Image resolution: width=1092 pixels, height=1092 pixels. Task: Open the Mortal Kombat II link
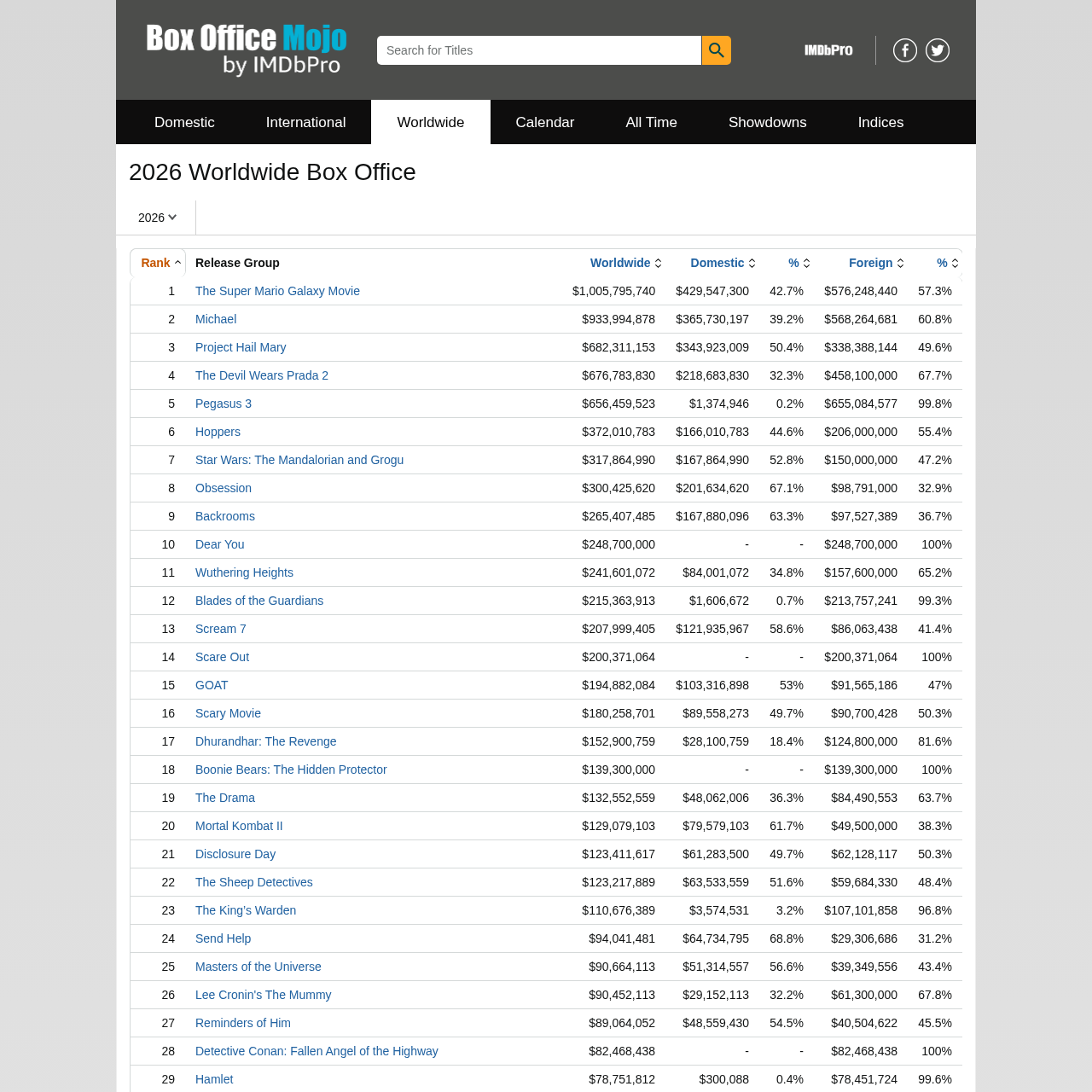click(239, 826)
